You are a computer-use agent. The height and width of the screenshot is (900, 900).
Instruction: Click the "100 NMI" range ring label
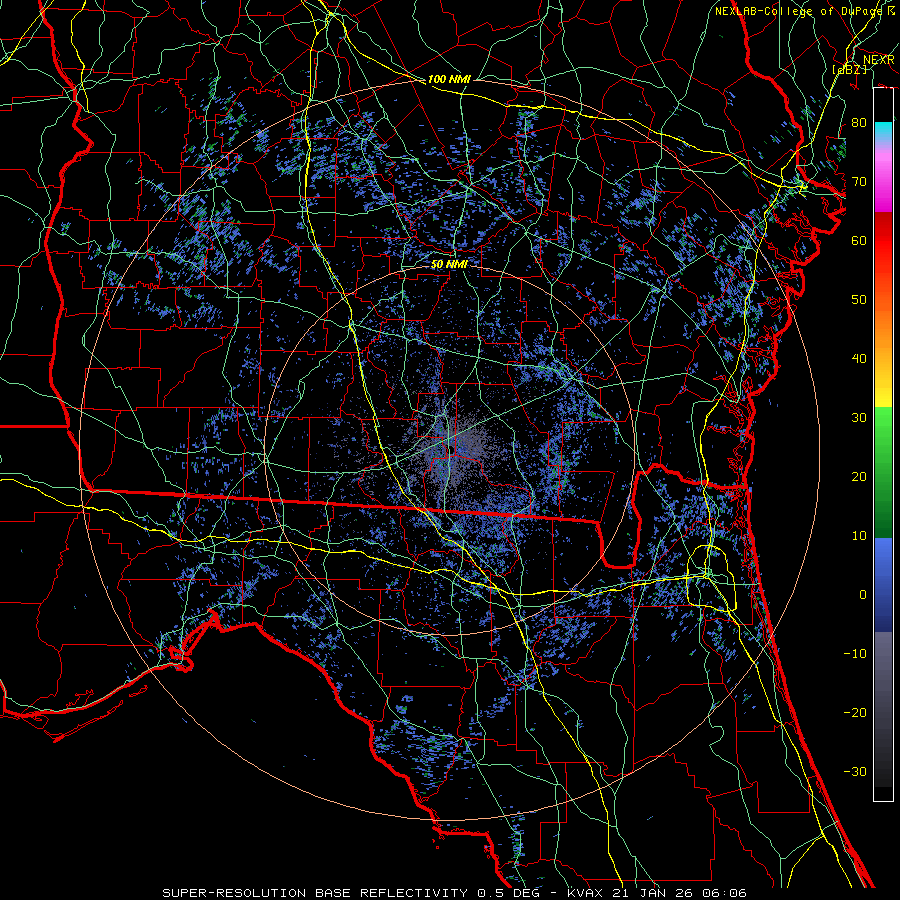pyautogui.click(x=449, y=79)
